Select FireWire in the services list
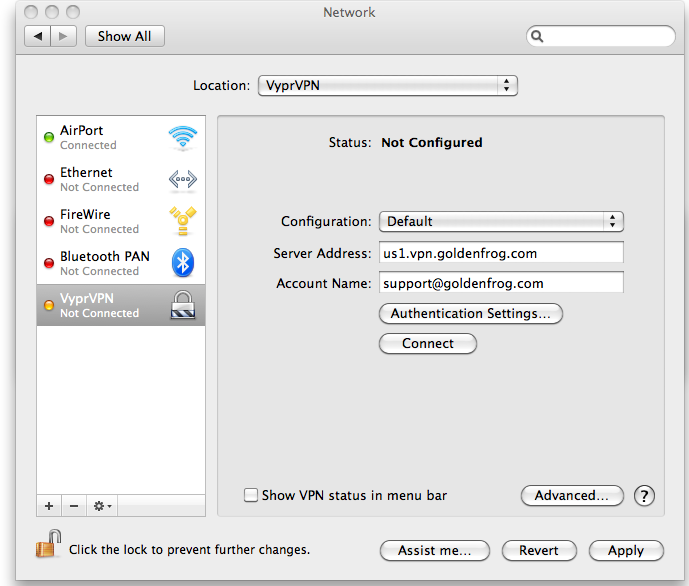The width and height of the screenshot is (689, 586). 121,221
